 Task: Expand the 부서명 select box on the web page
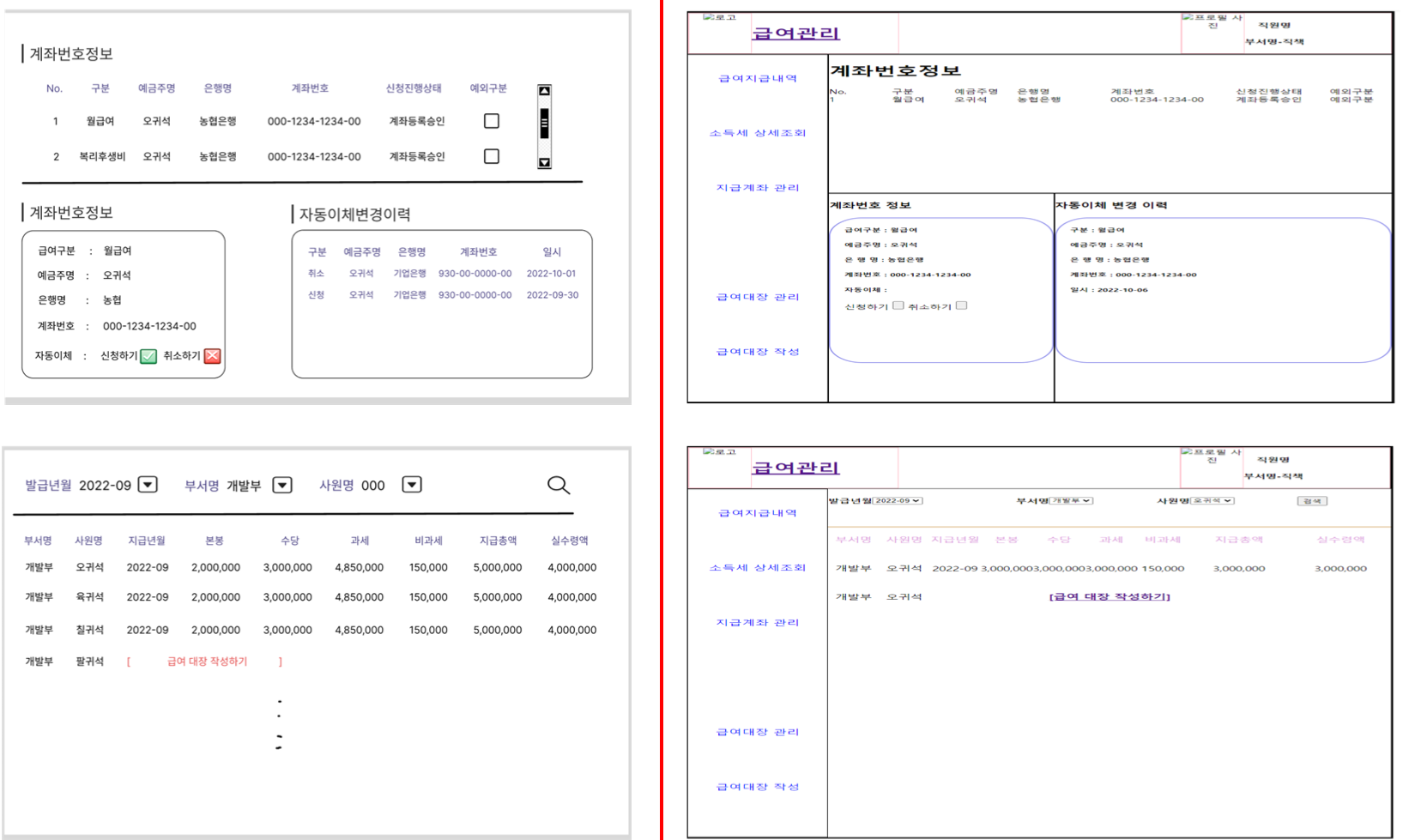(1071, 500)
